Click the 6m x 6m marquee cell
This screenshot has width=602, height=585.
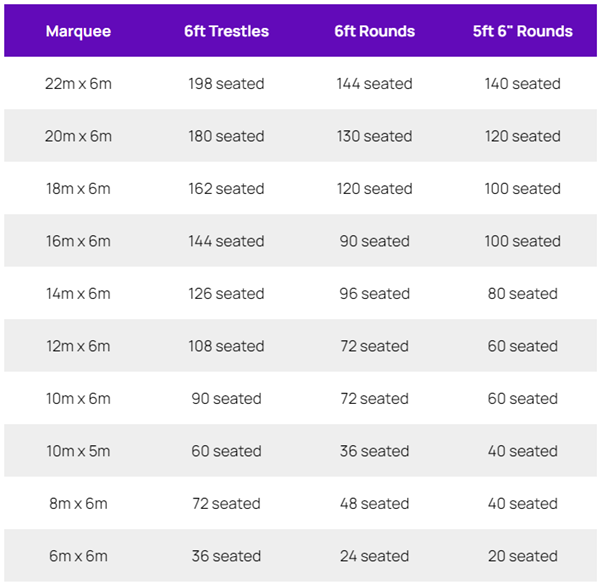point(78,557)
